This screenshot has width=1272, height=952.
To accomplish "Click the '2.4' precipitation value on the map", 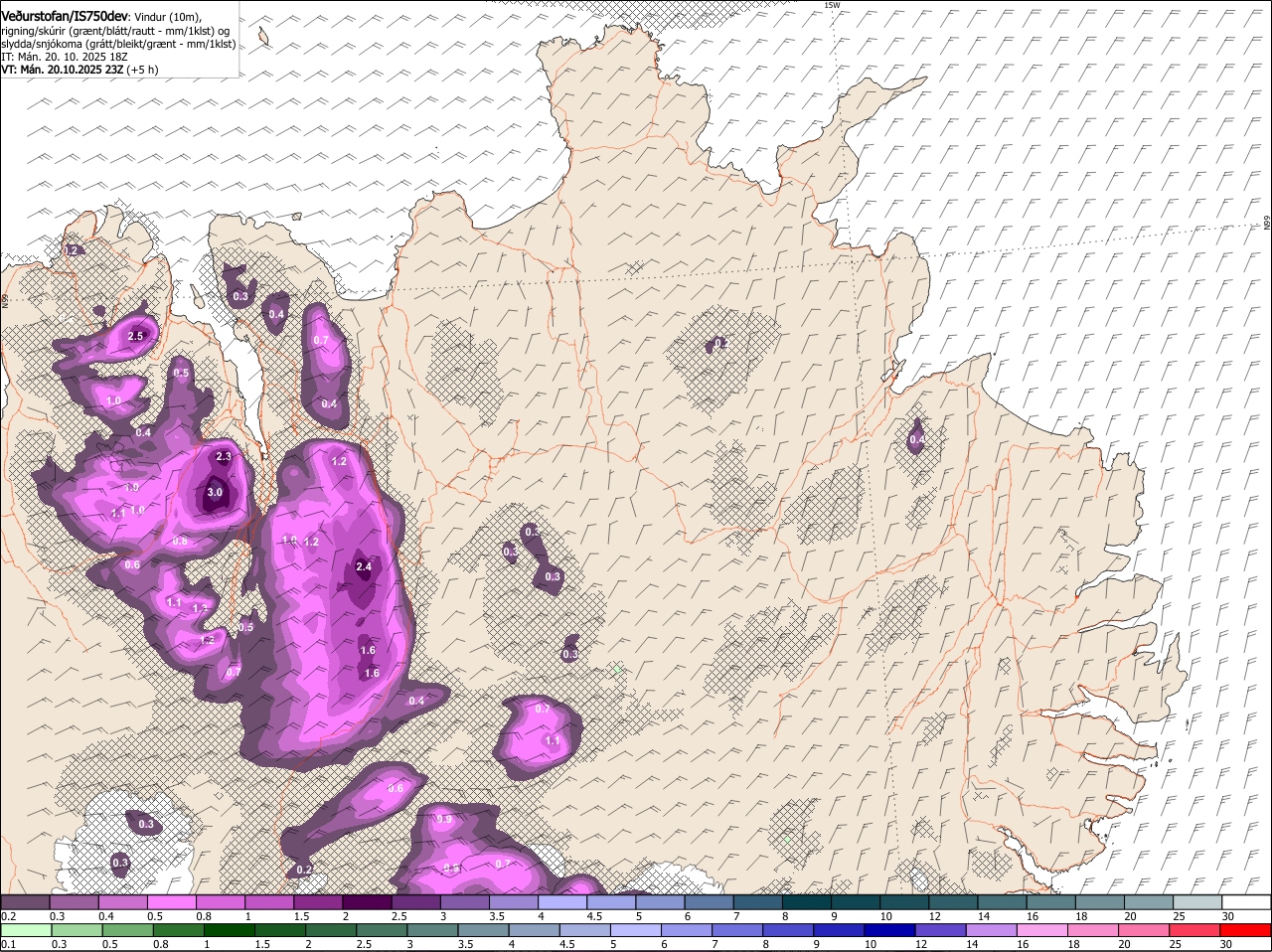I will pyautogui.click(x=364, y=567).
